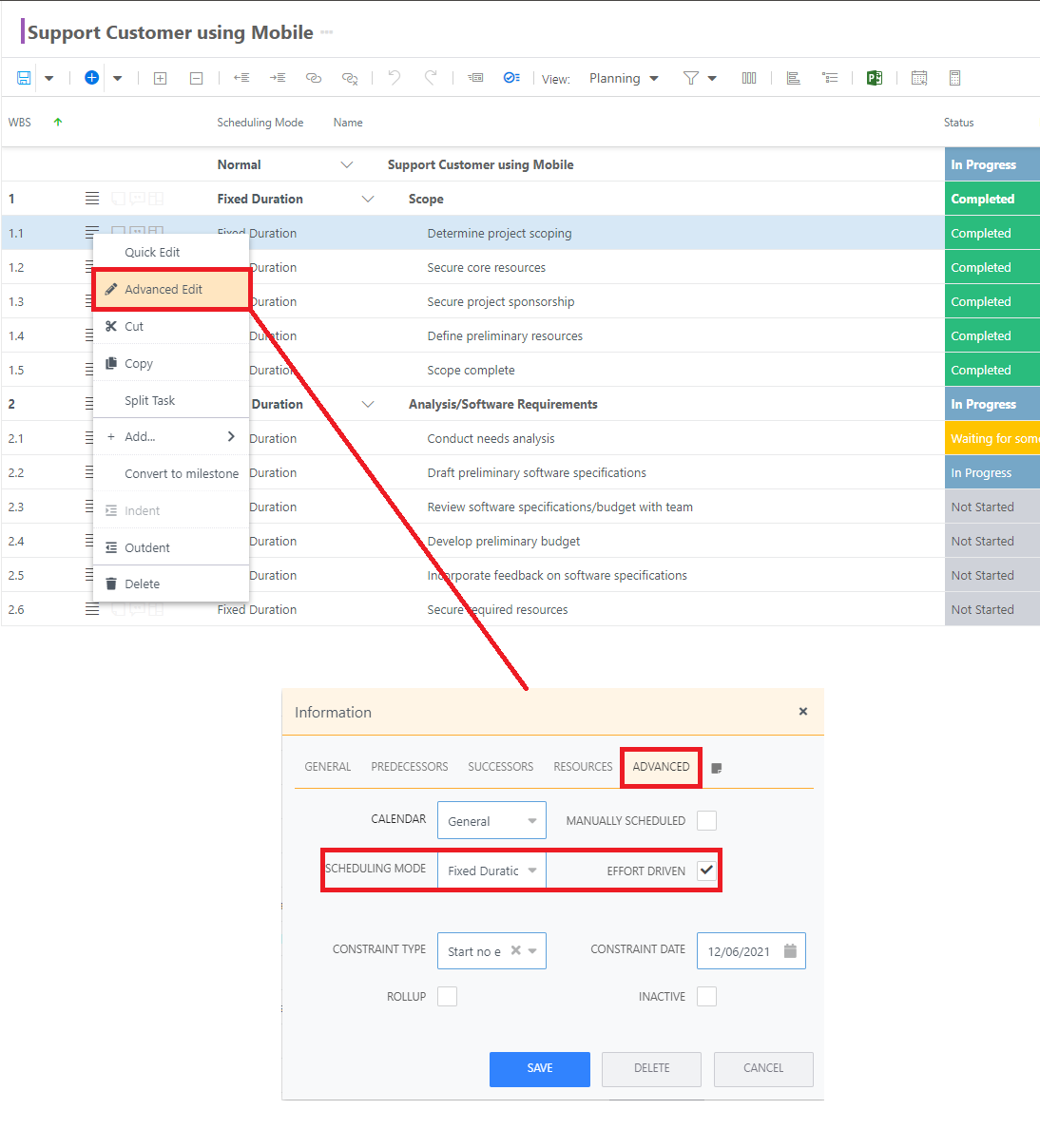Screen dimensions: 1040x1148
Task: Click the undo arrow icon
Action: [x=395, y=78]
